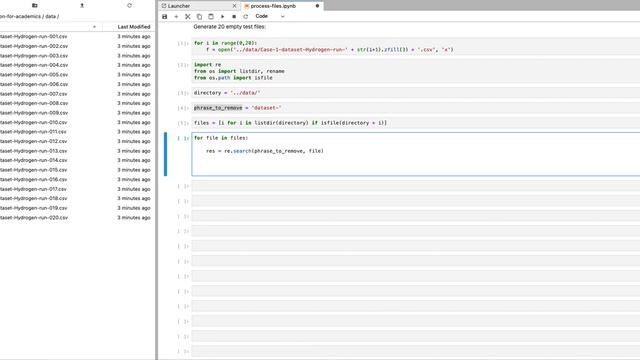Select file Hydrogen-run-005.csv
640x360 pixels.
[x=33, y=75]
